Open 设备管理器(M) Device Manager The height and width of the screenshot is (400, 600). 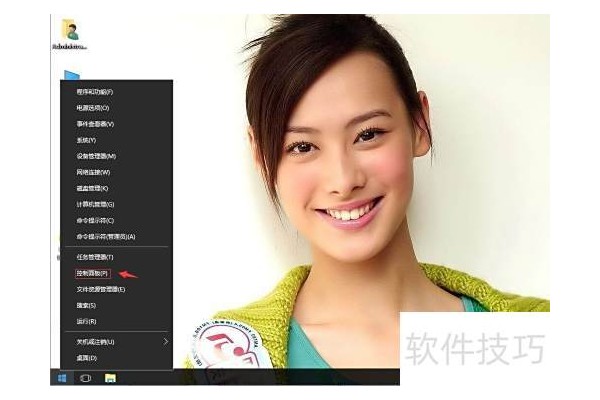pos(116,156)
